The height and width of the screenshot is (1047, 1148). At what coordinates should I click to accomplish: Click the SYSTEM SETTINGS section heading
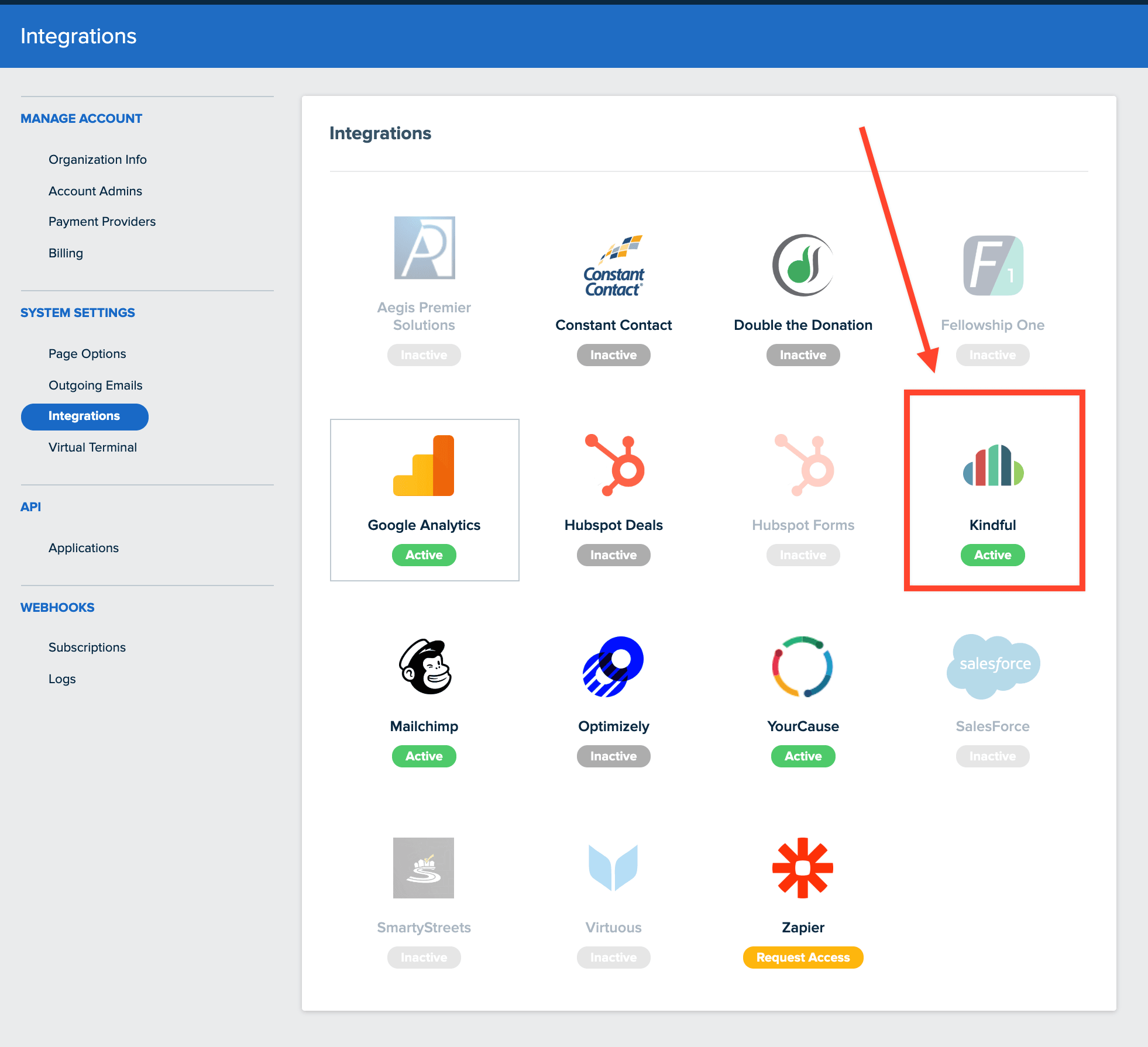coord(78,313)
